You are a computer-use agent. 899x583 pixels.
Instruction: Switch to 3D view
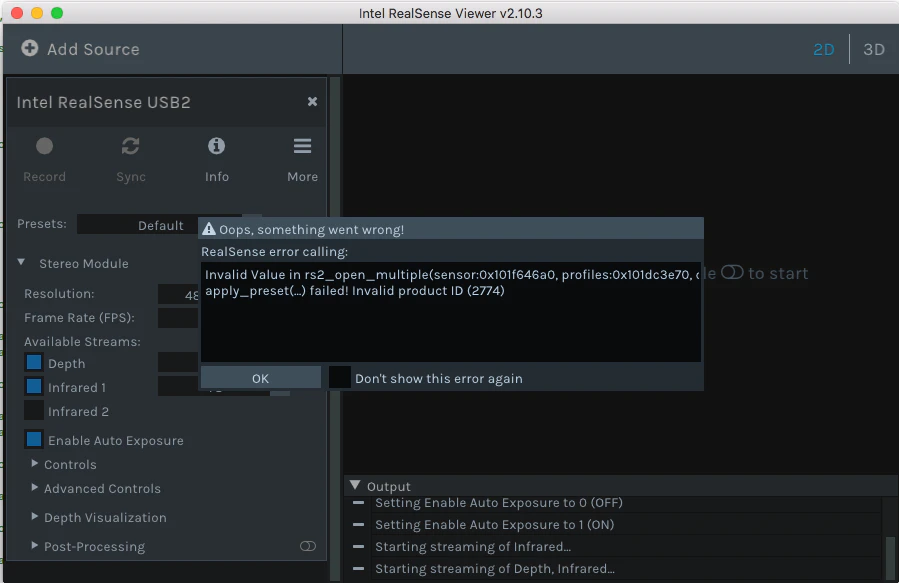pyautogui.click(x=874, y=49)
